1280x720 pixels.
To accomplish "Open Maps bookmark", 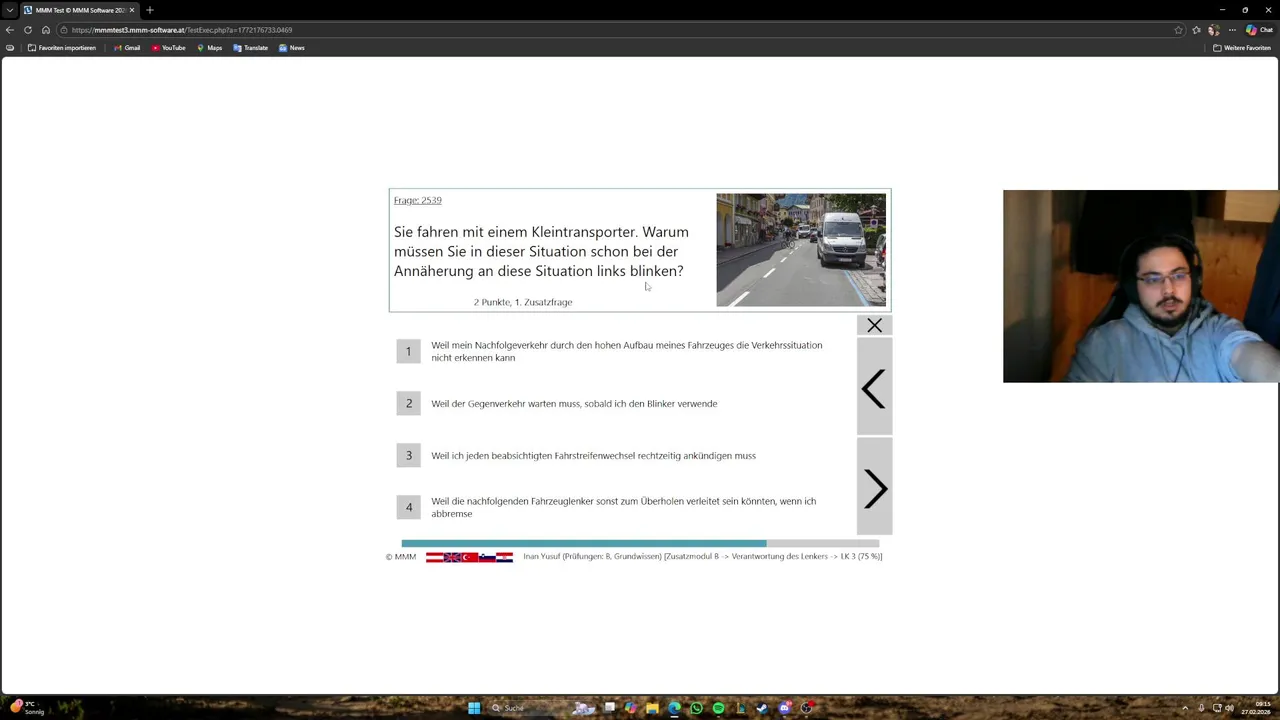I will coord(209,48).
